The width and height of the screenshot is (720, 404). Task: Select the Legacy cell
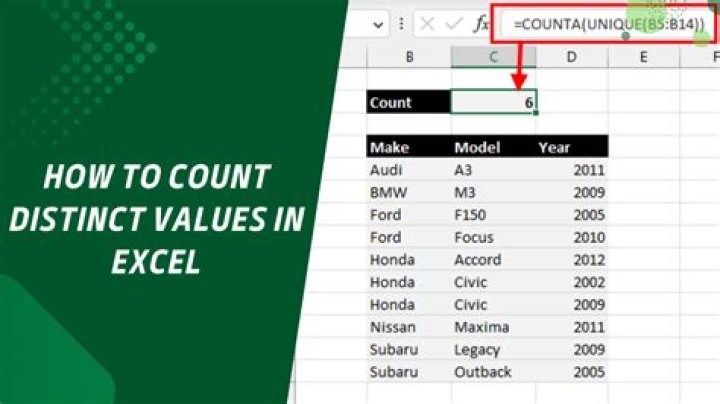click(493, 350)
